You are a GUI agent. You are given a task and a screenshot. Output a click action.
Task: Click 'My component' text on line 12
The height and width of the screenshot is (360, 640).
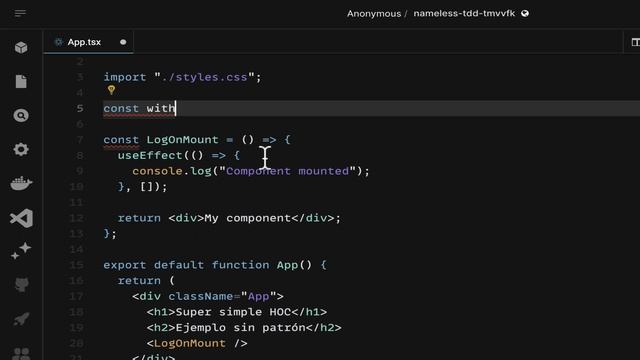[248, 218]
